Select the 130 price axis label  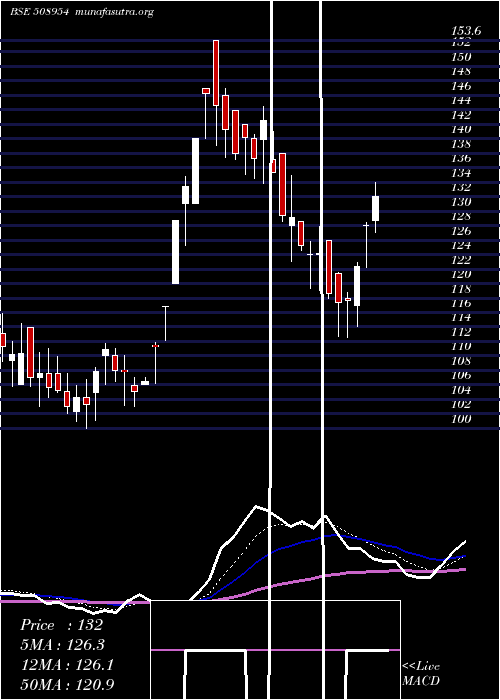pyautogui.click(x=461, y=202)
